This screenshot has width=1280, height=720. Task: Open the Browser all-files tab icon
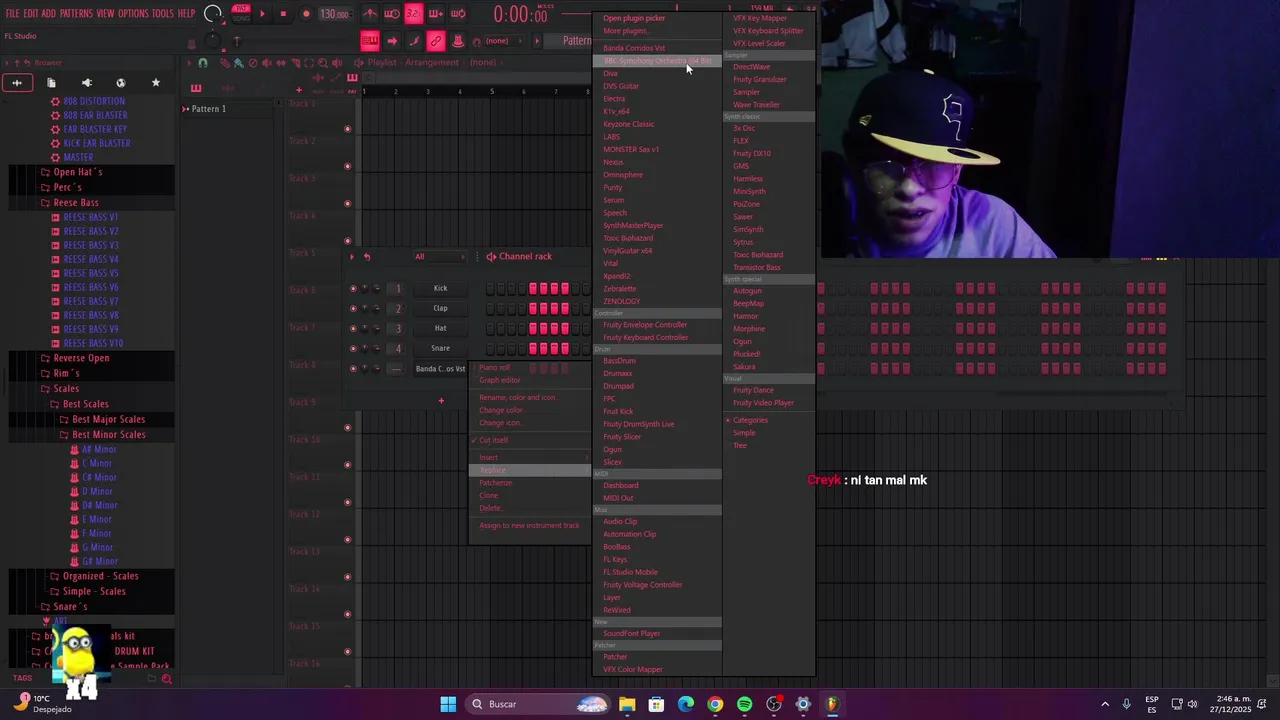17,83
